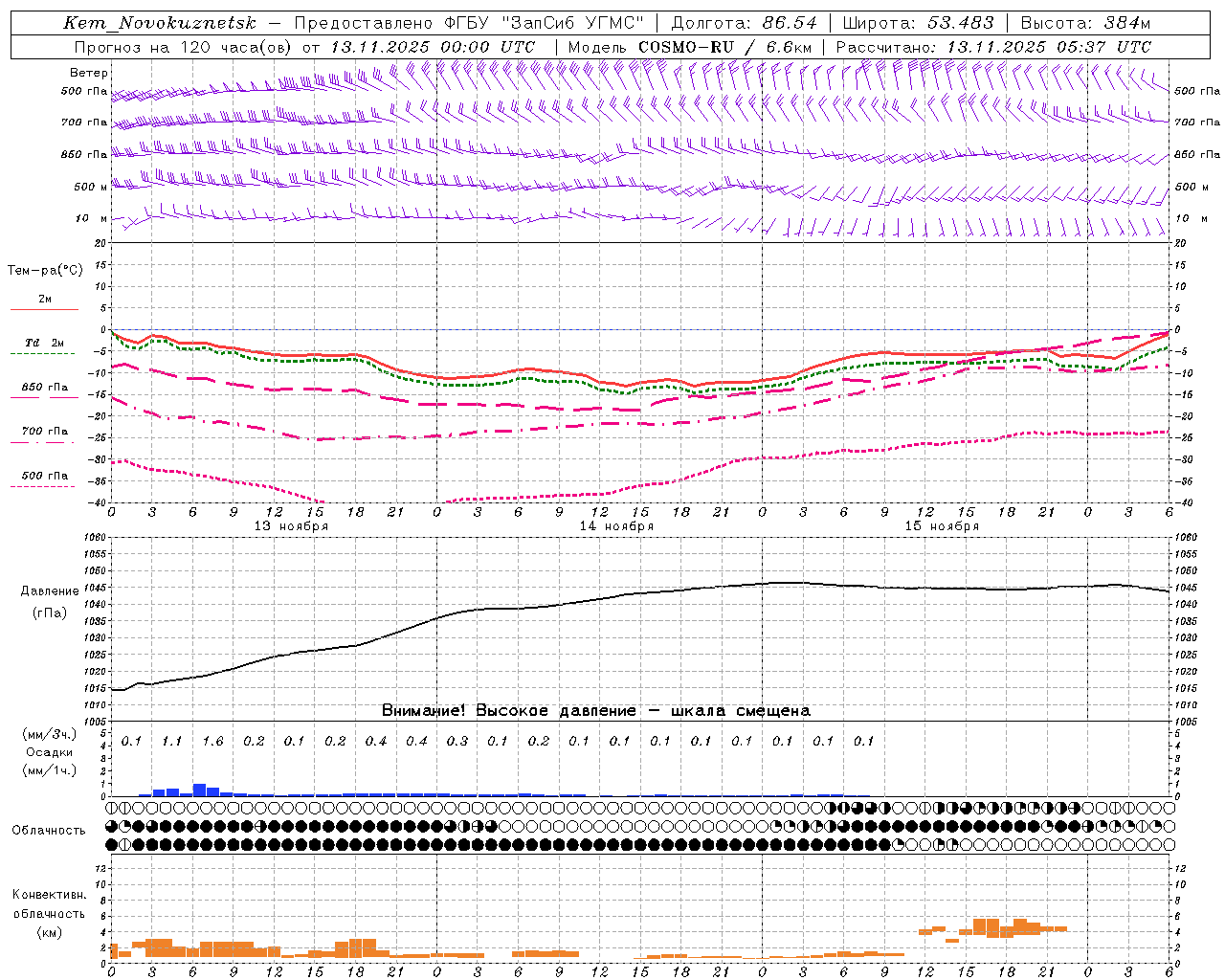Click the '1.6' precipitation value

tap(212, 742)
